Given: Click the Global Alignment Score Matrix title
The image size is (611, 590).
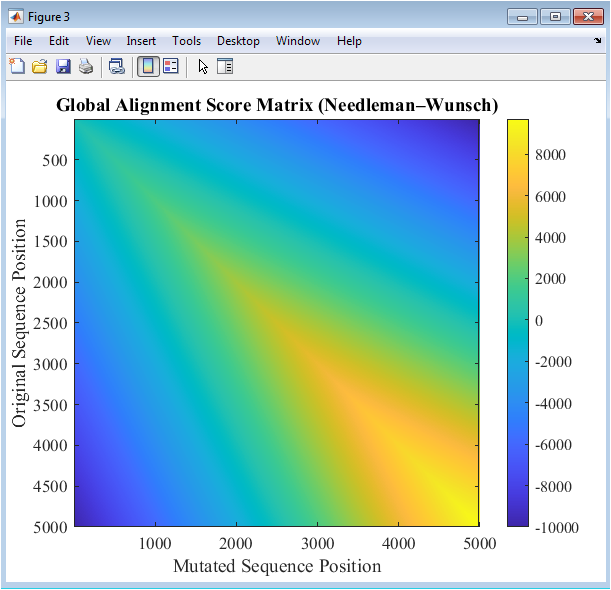Looking at the screenshot, I should pos(277,106).
